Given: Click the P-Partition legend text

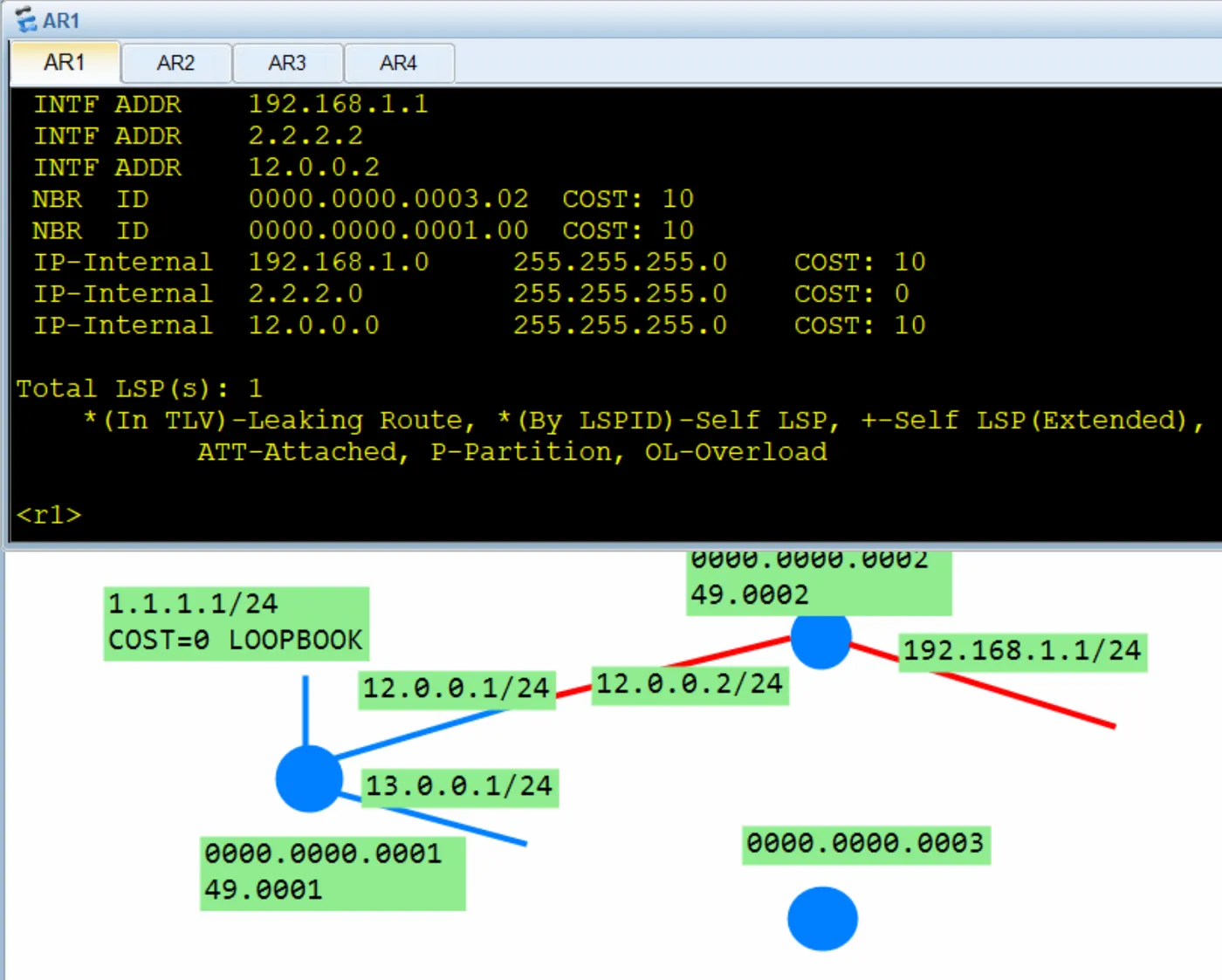Looking at the screenshot, I should click(x=524, y=452).
